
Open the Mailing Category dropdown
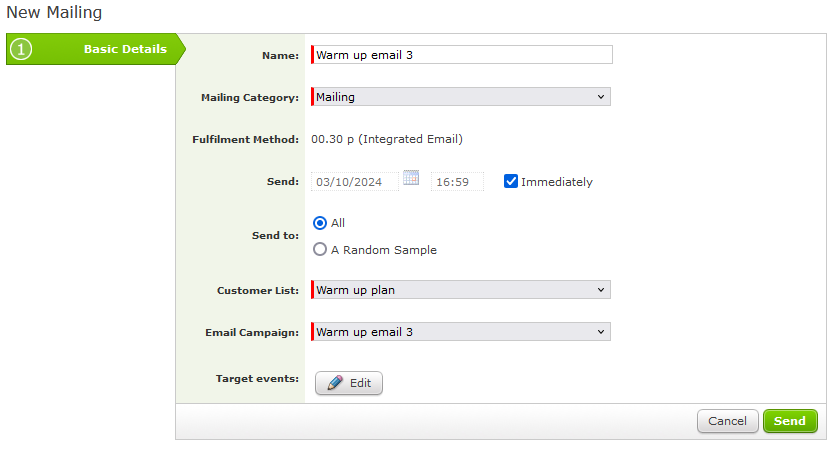(x=461, y=97)
